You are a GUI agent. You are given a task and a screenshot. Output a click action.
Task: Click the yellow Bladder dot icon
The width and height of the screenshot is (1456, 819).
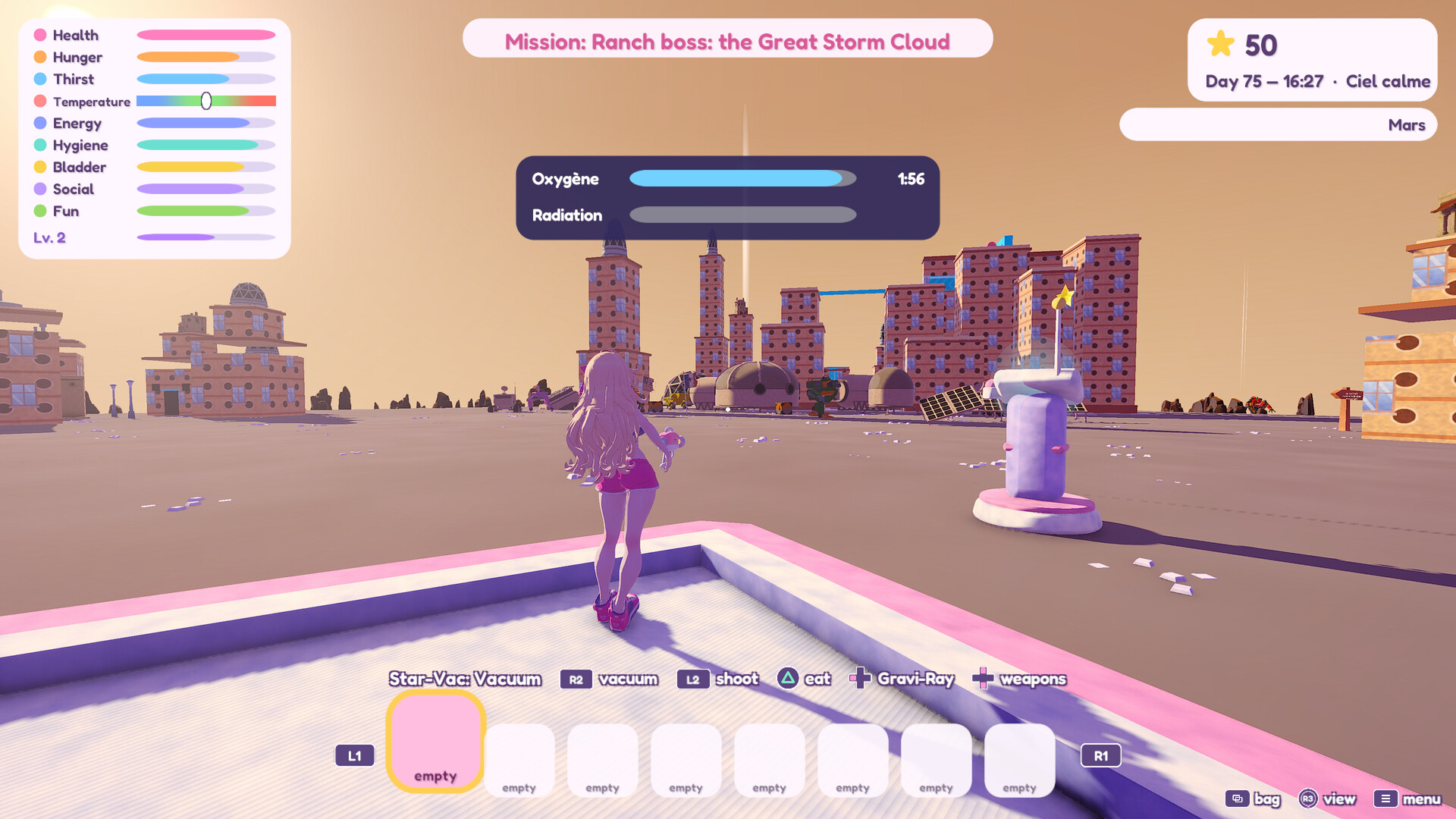40,167
